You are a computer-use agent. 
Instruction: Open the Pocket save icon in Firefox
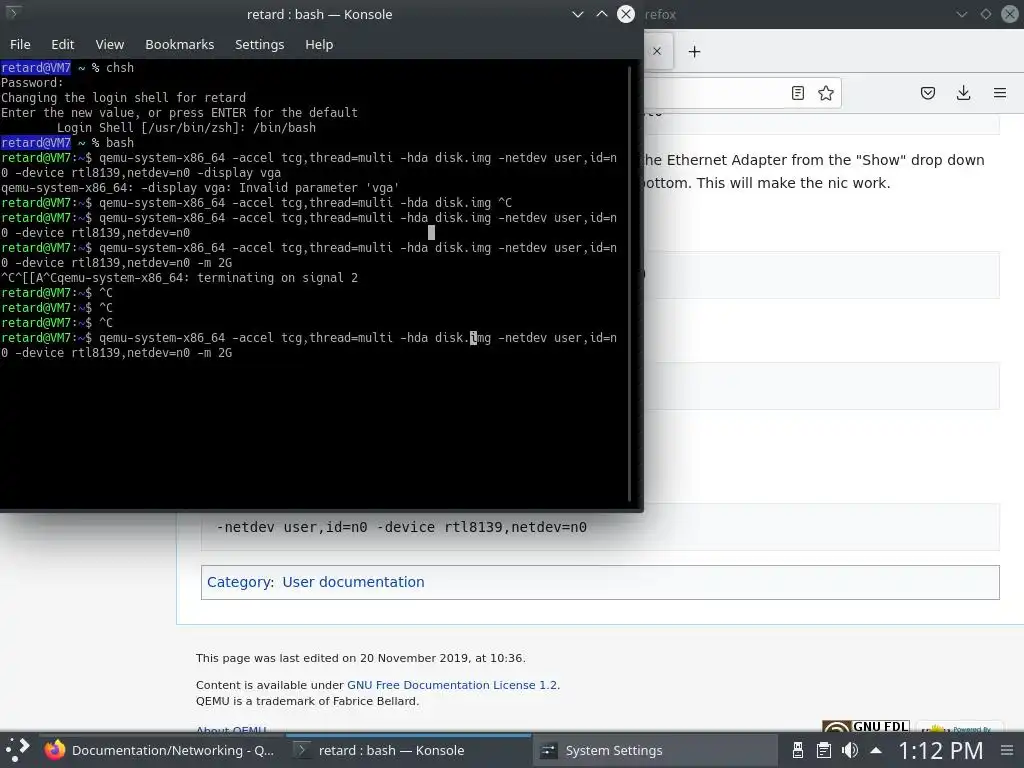click(x=927, y=93)
